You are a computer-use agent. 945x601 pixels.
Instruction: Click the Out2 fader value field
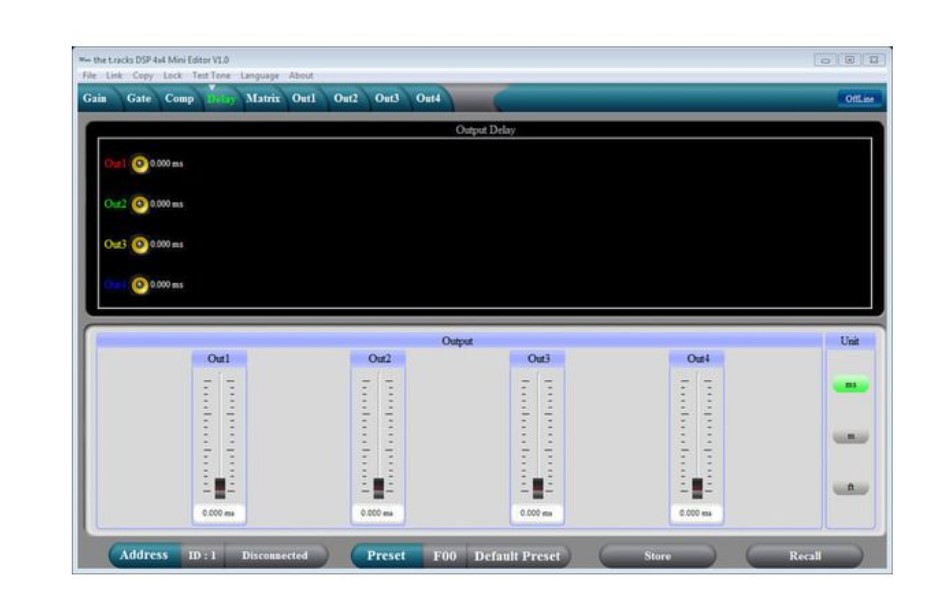tap(377, 513)
